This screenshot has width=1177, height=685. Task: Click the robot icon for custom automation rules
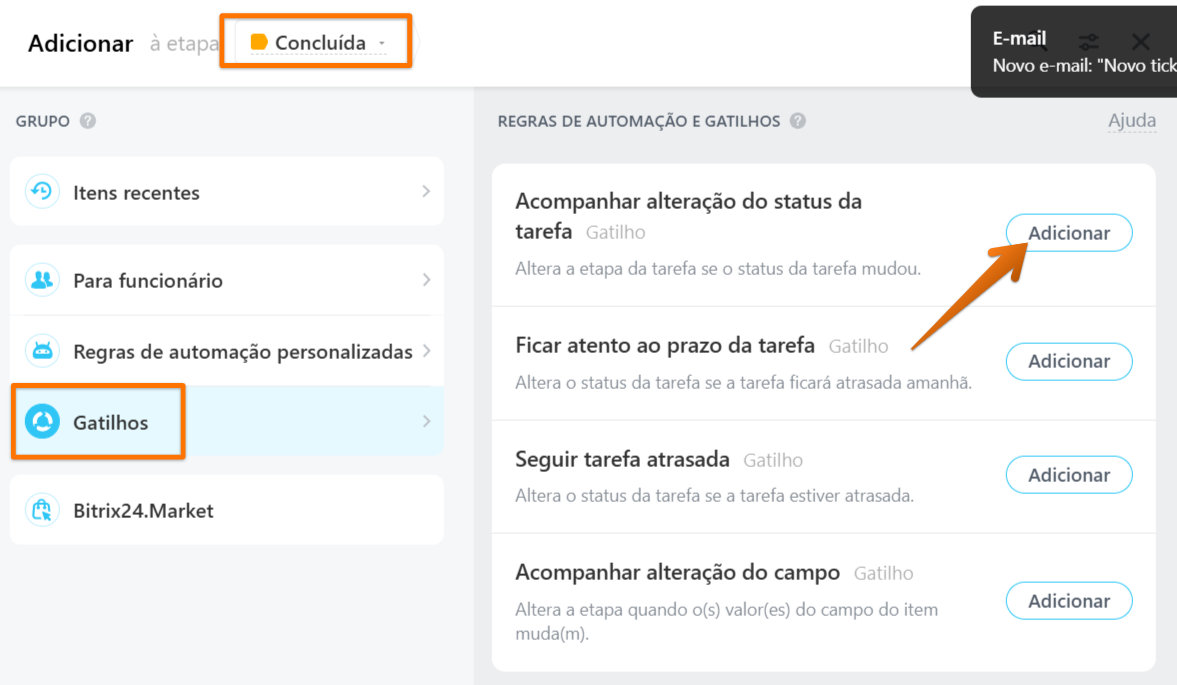pyautogui.click(x=42, y=350)
